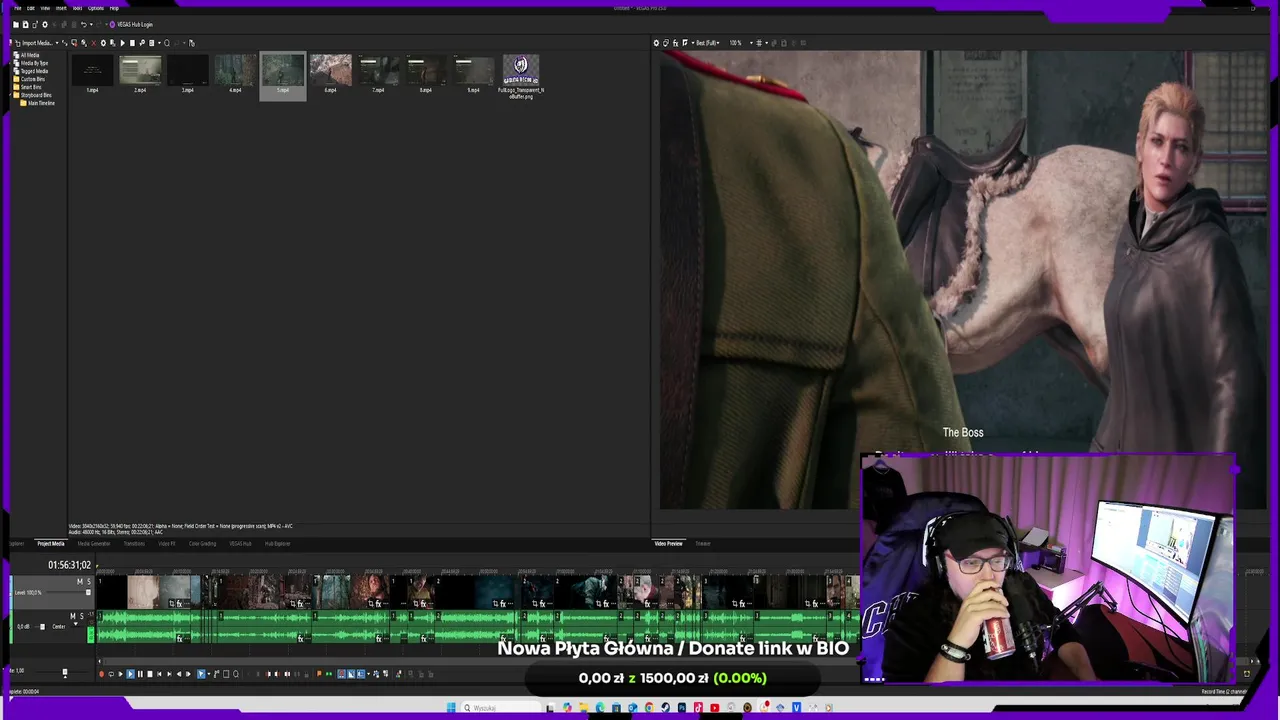Stop media preview in Project Media toolbar
This screenshot has width=1280, height=720.
pos(132,43)
